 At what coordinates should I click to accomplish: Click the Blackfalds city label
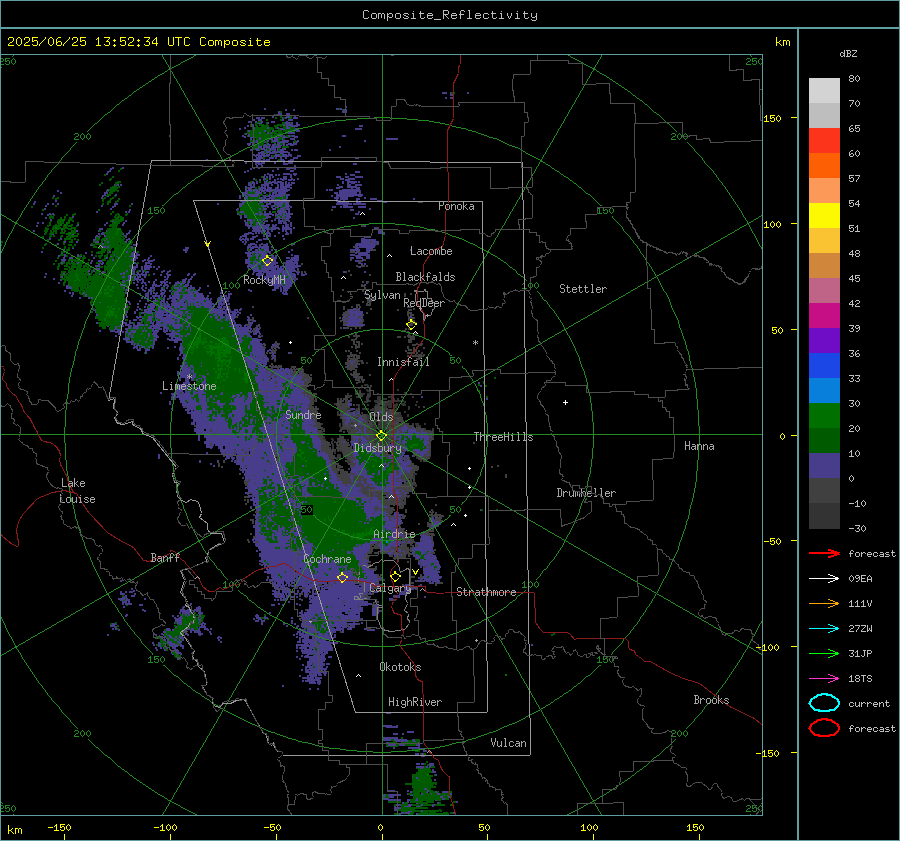[x=425, y=277]
